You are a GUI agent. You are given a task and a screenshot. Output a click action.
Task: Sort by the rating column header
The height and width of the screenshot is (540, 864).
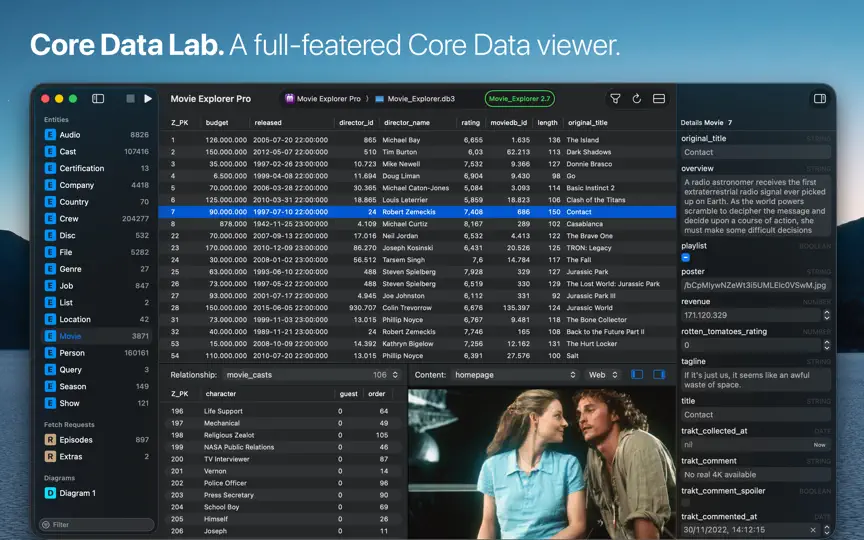pyautogui.click(x=471, y=123)
